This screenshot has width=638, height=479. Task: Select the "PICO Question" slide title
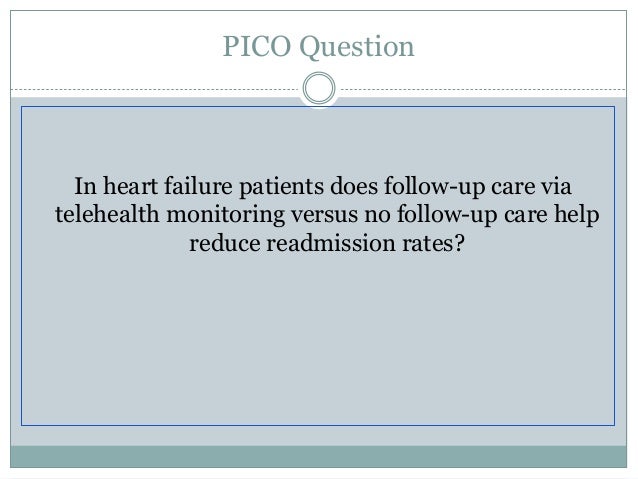point(319,46)
